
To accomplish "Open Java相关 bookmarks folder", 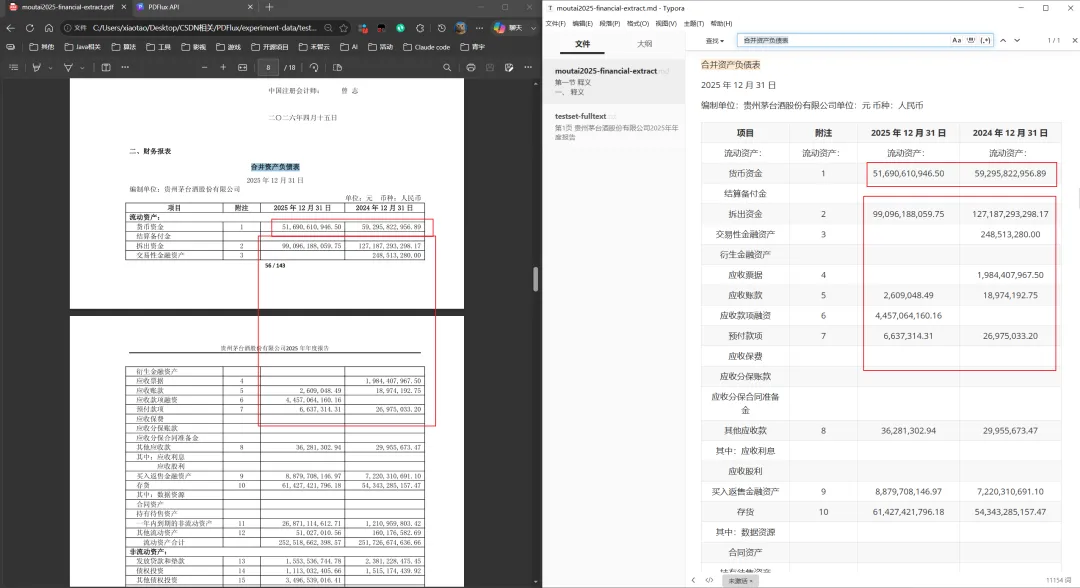I will [x=82, y=48].
